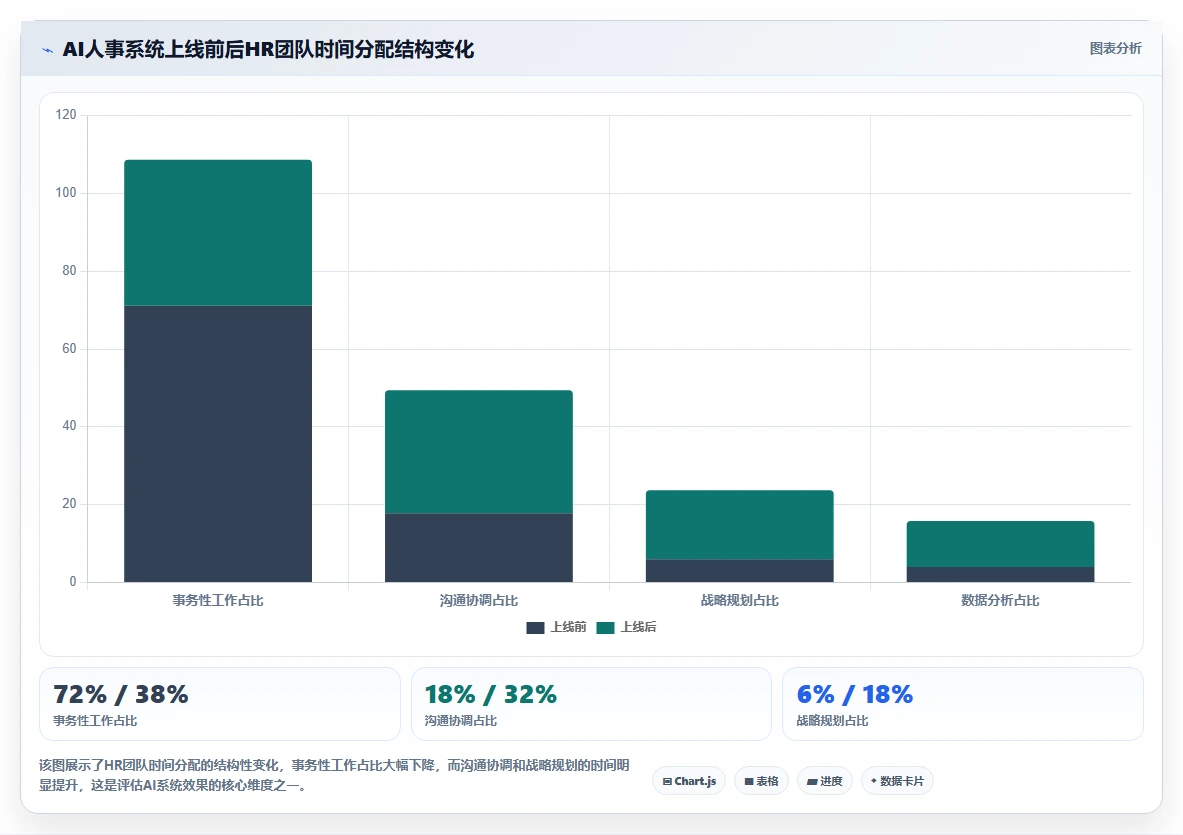
Task: Click the Chart.js tag chip
Action: pyautogui.click(x=689, y=781)
